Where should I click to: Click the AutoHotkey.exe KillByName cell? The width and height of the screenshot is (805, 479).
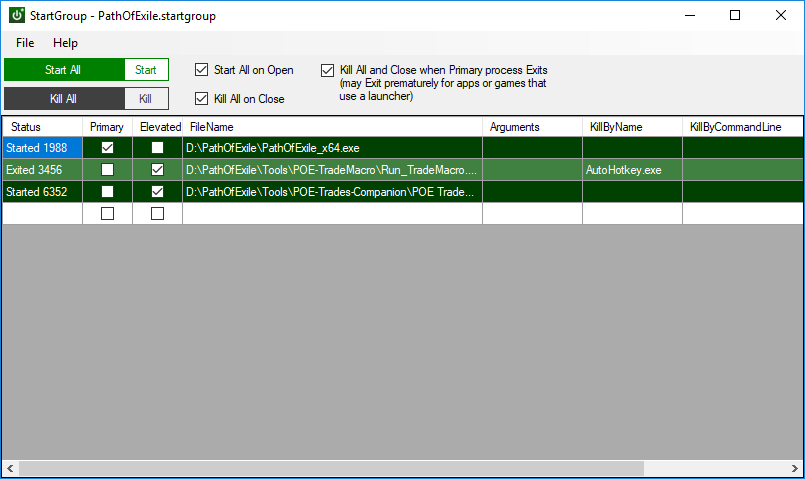click(632, 170)
